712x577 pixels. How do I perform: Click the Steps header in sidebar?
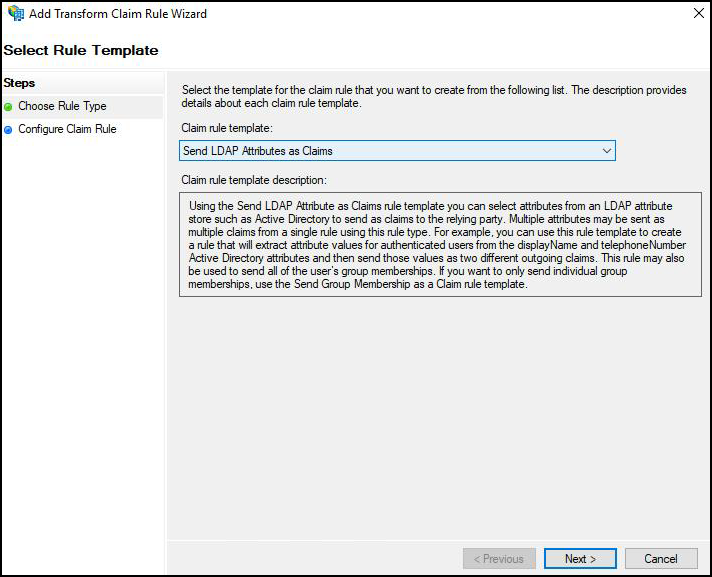click(20, 83)
